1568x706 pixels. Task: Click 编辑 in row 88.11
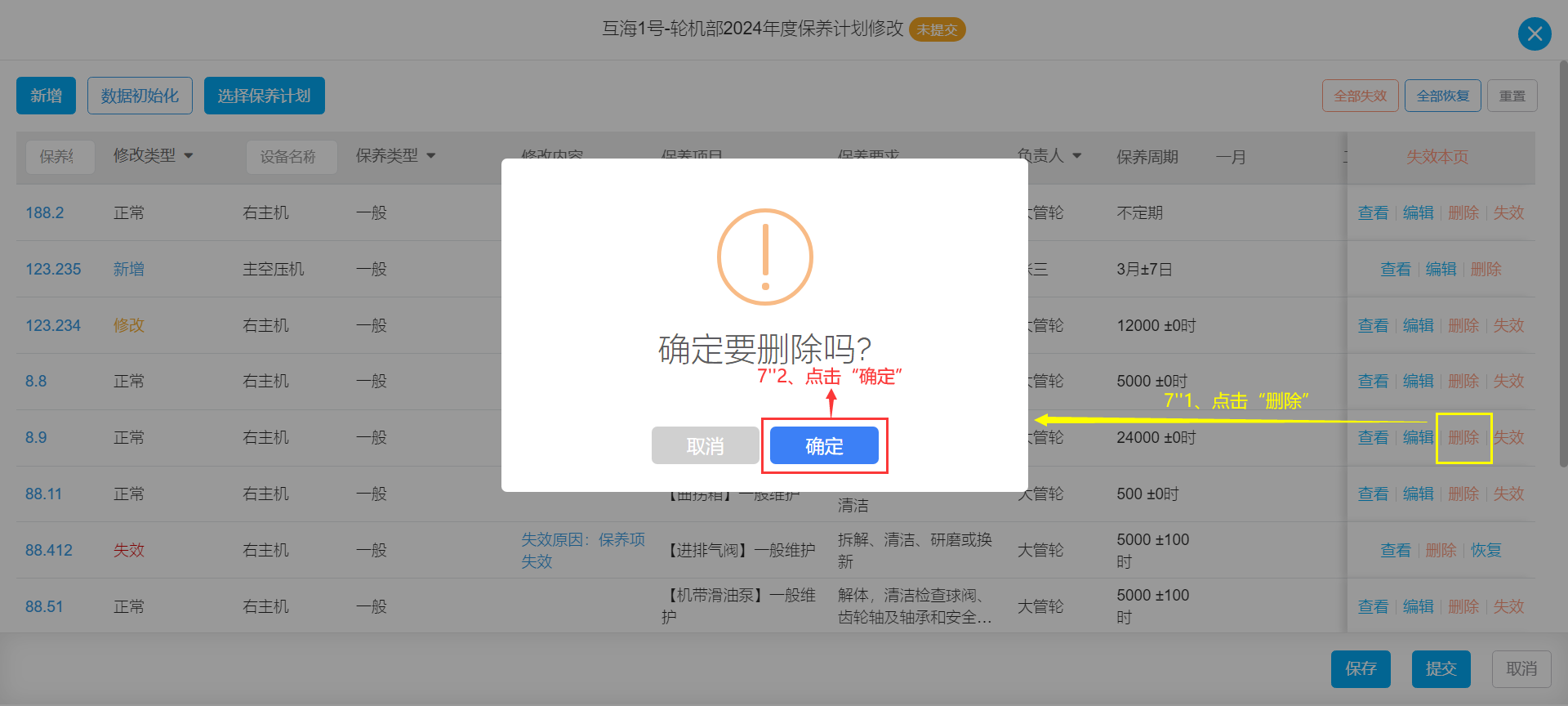(x=1419, y=494)
